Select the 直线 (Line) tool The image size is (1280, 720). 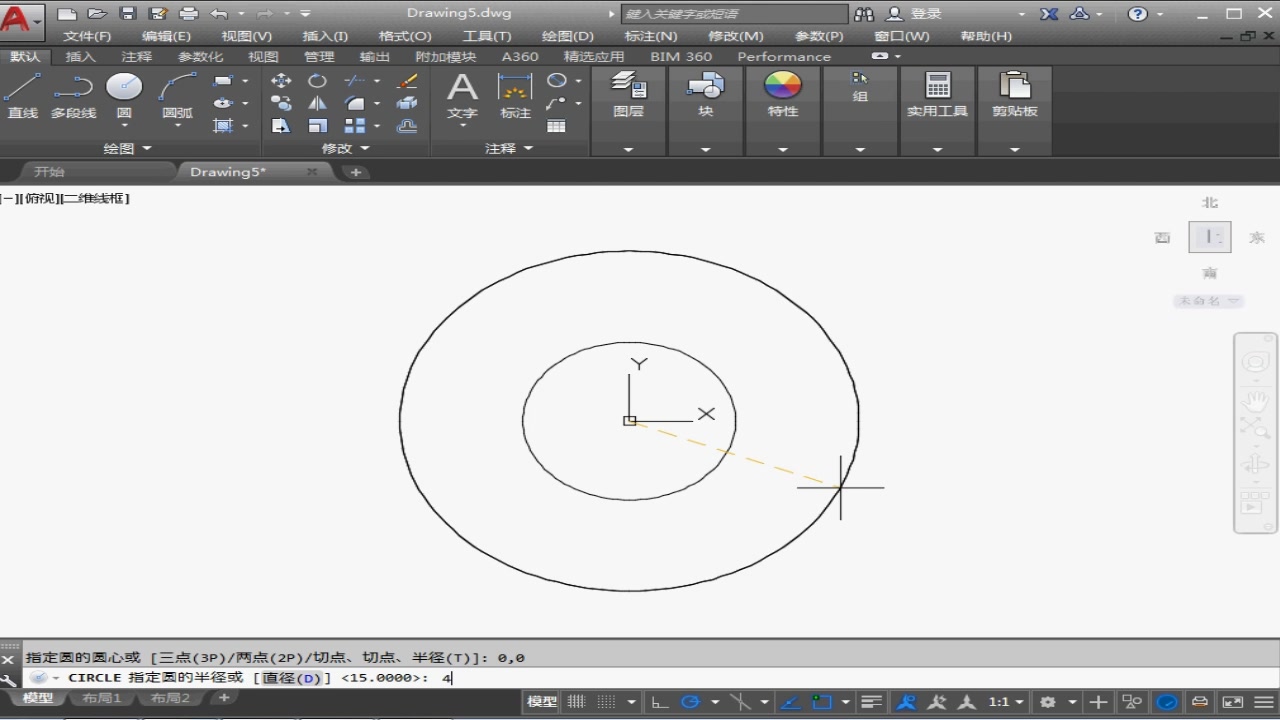click(x=22, y=90)
